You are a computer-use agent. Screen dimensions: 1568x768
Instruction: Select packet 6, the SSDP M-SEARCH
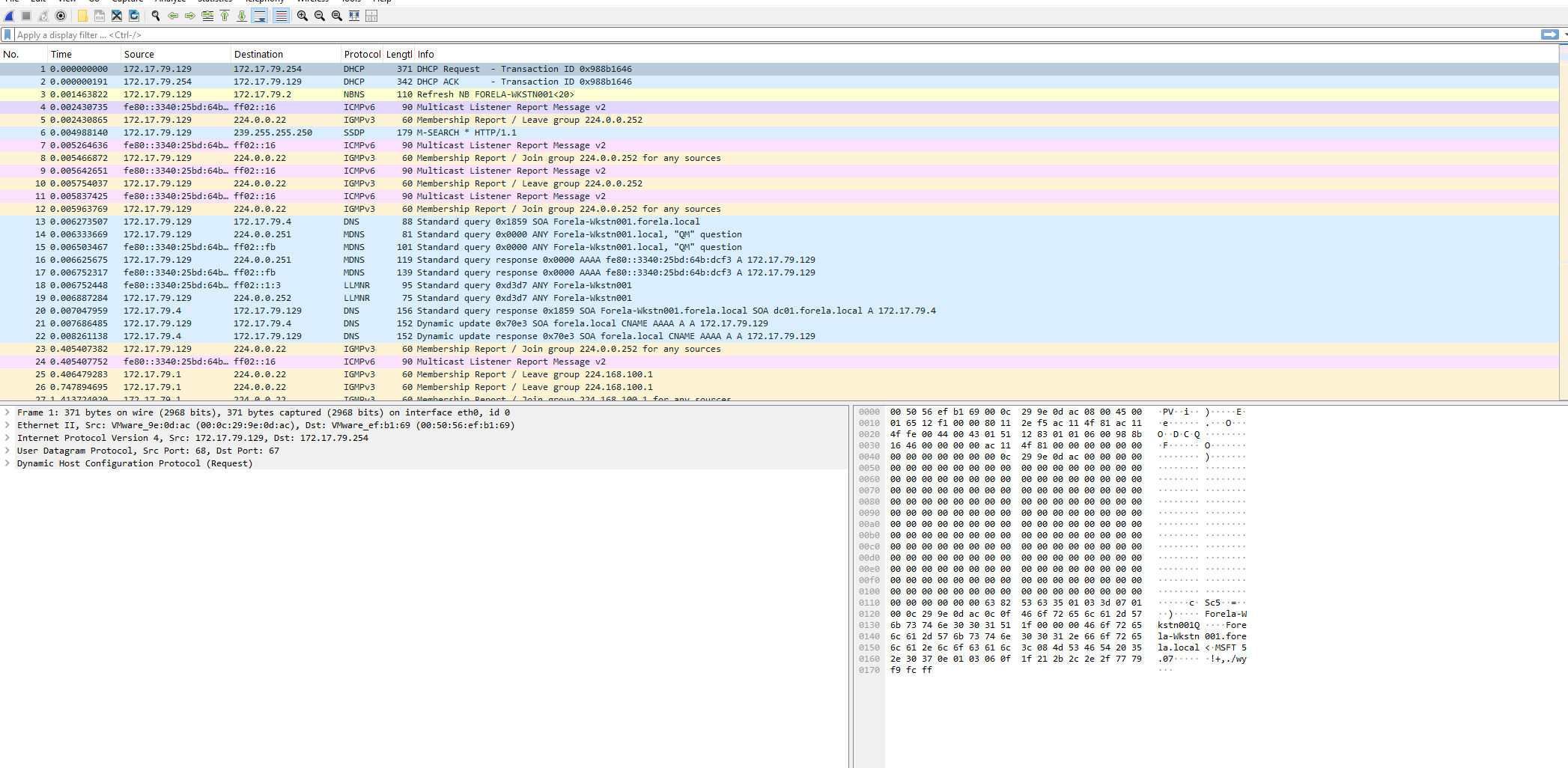click(779, 132)
